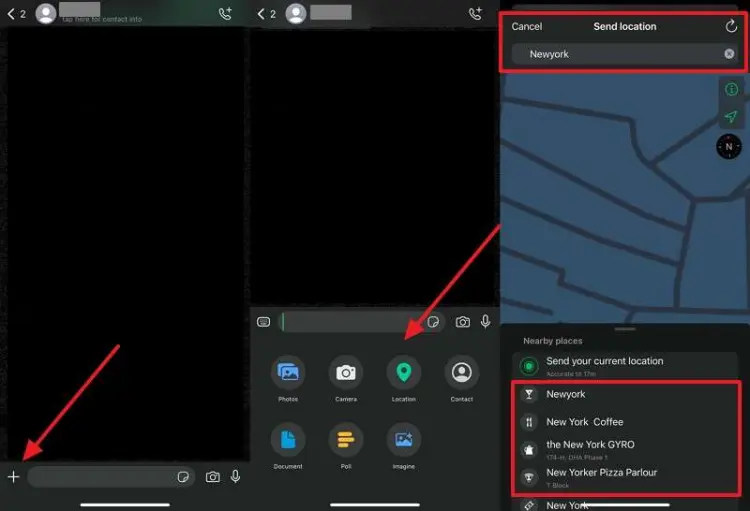Select New York Coffee place
The height and width of the screenshot is (511, 750).
click(x=626, y=422)
